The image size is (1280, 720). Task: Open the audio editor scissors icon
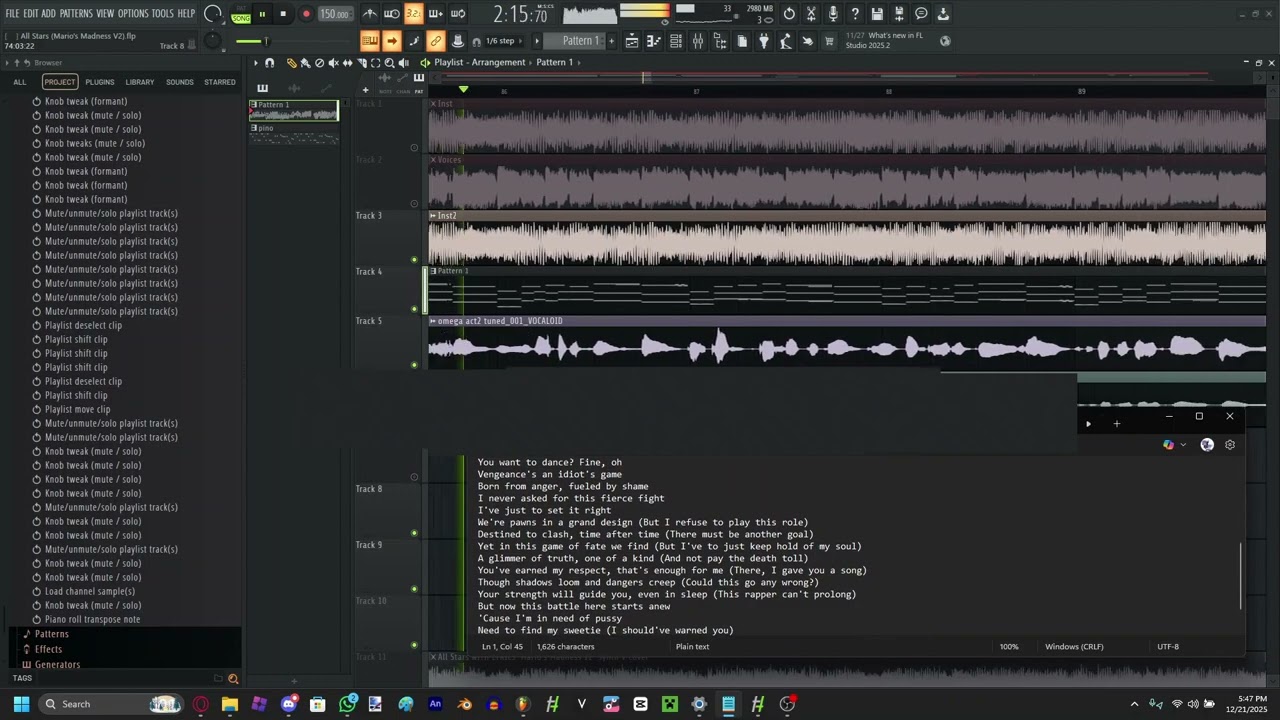[x=812, y=14]
